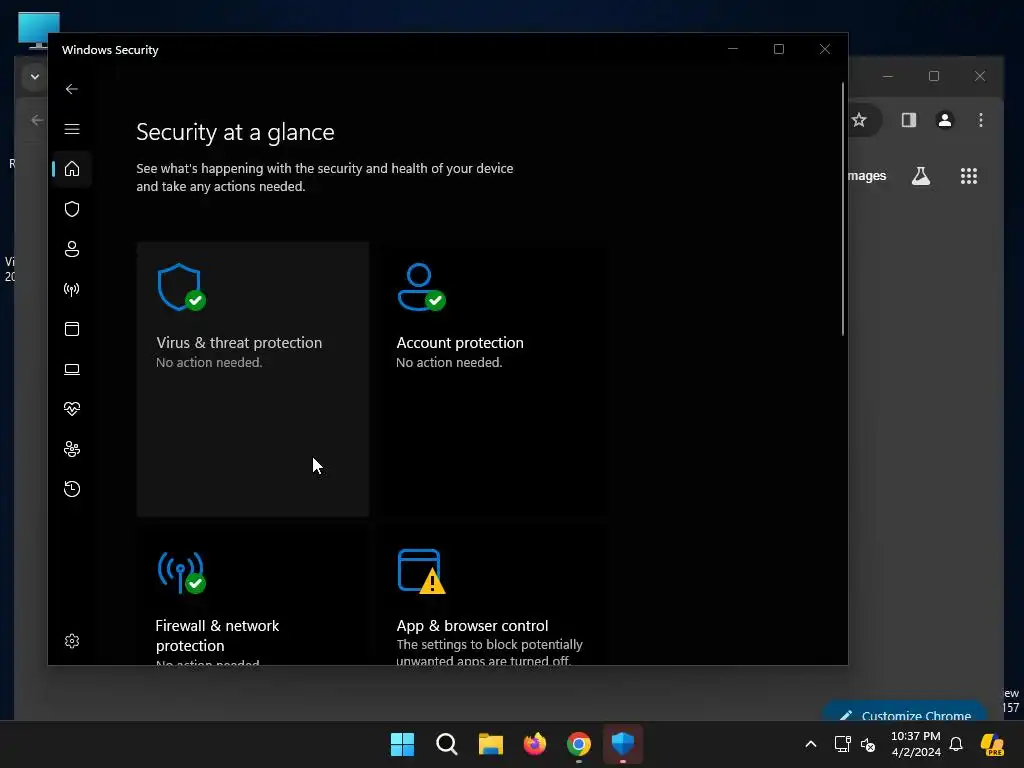1024x768 pixels.
Task: Show hidden system tray icons
Action: [810, 744]
